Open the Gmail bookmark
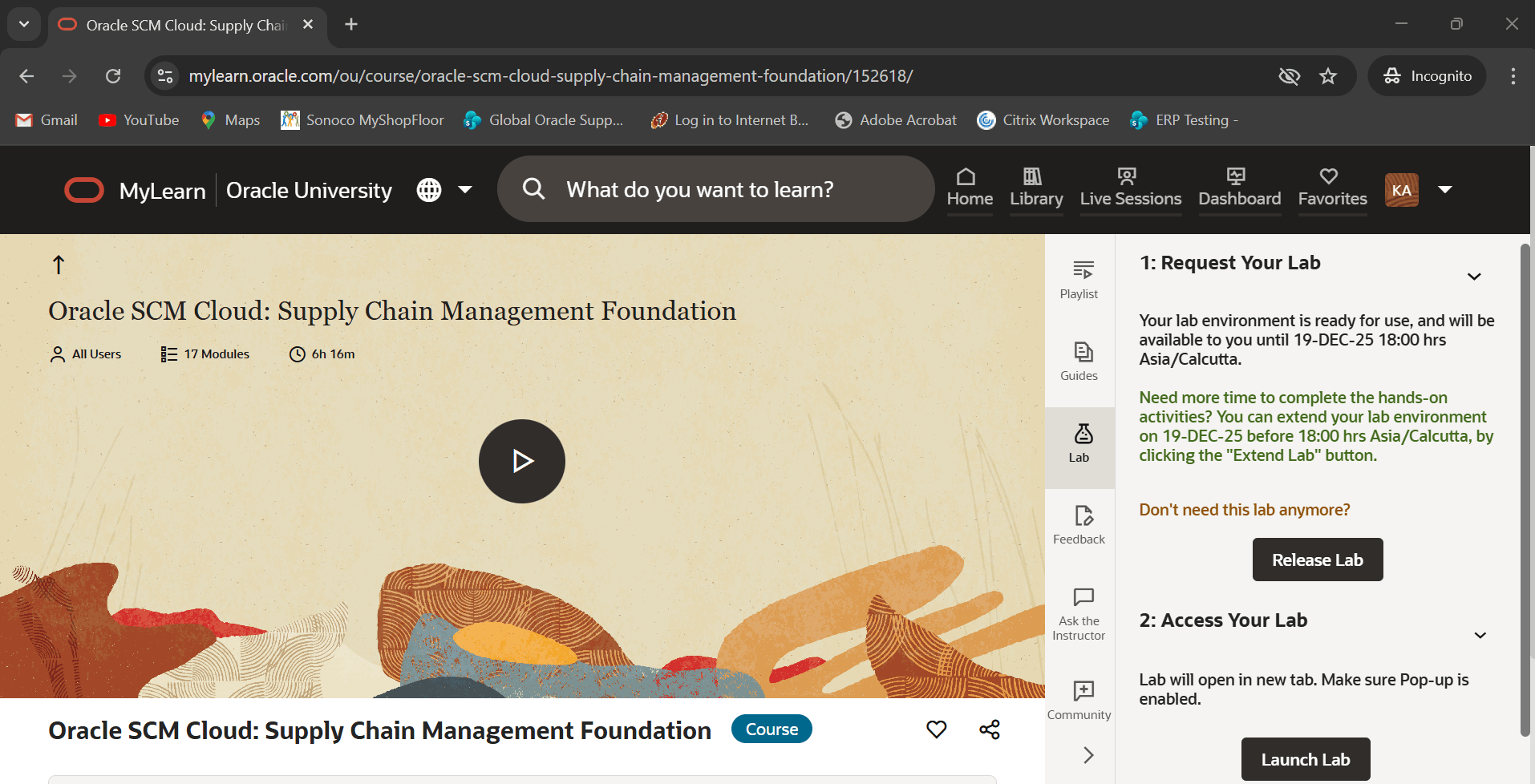The height and width of the screenshot is (784, 1535). 47,120
